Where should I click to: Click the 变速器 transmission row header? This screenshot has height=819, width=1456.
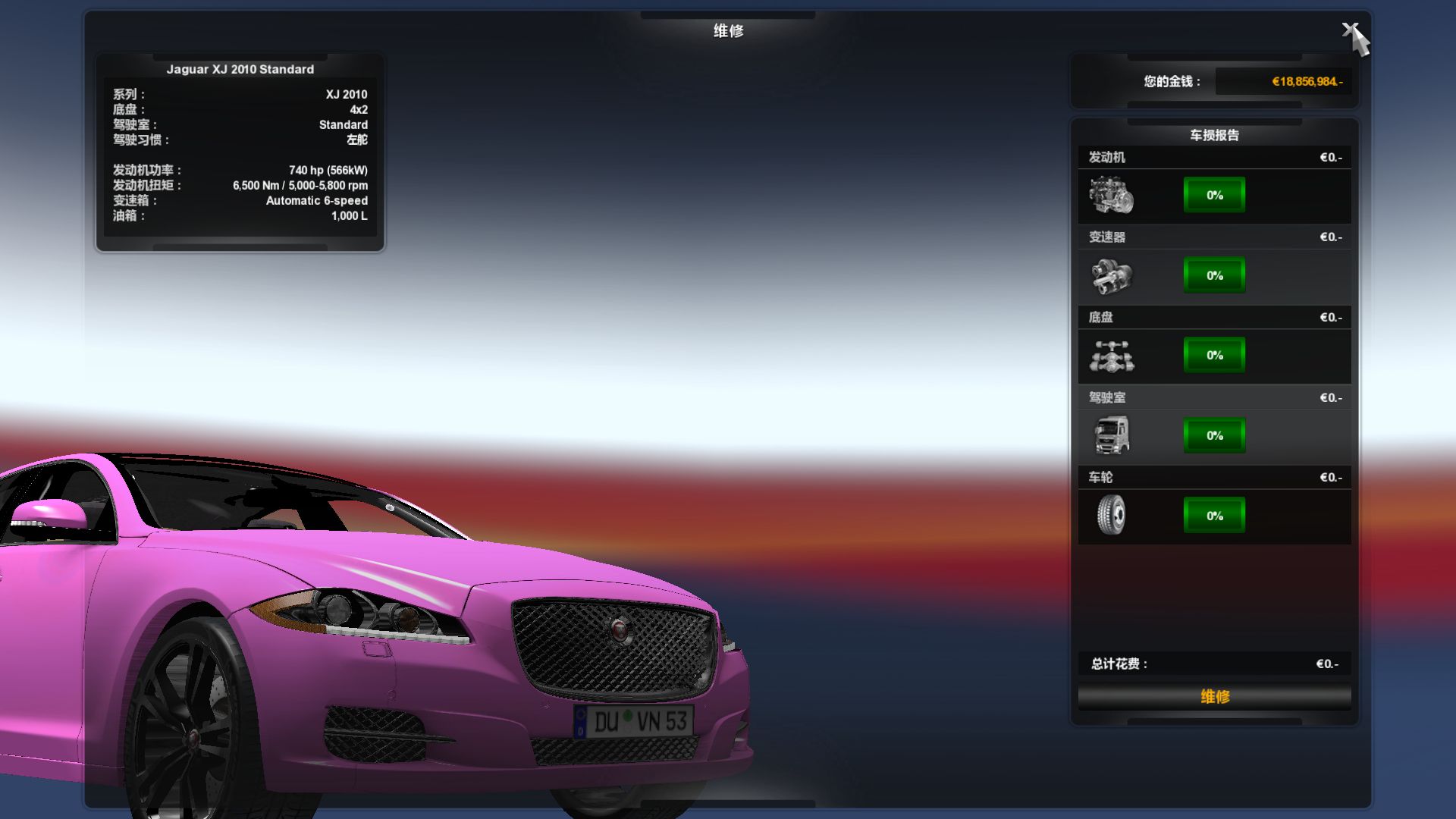1214,237
